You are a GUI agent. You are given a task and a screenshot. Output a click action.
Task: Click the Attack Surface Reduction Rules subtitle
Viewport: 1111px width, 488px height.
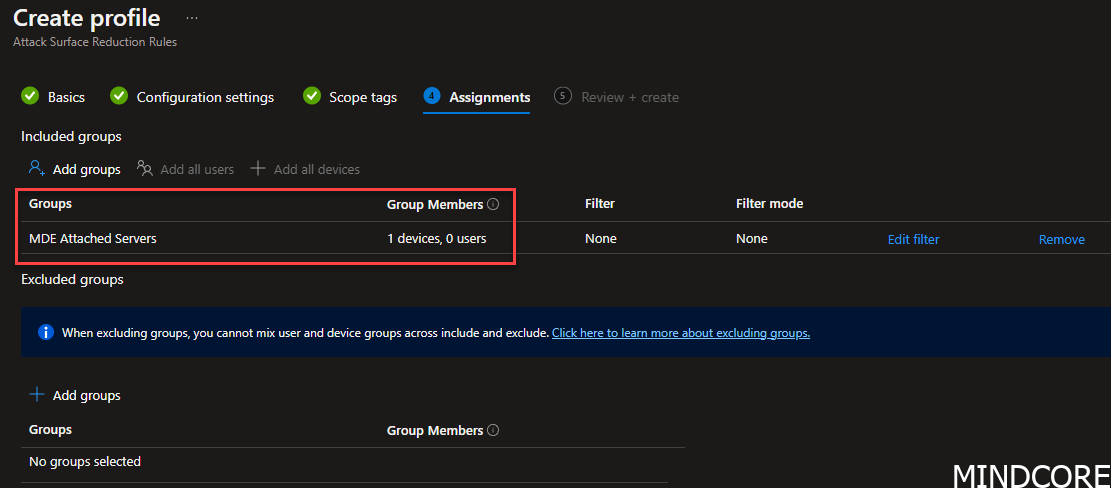(x=95, y=42)
